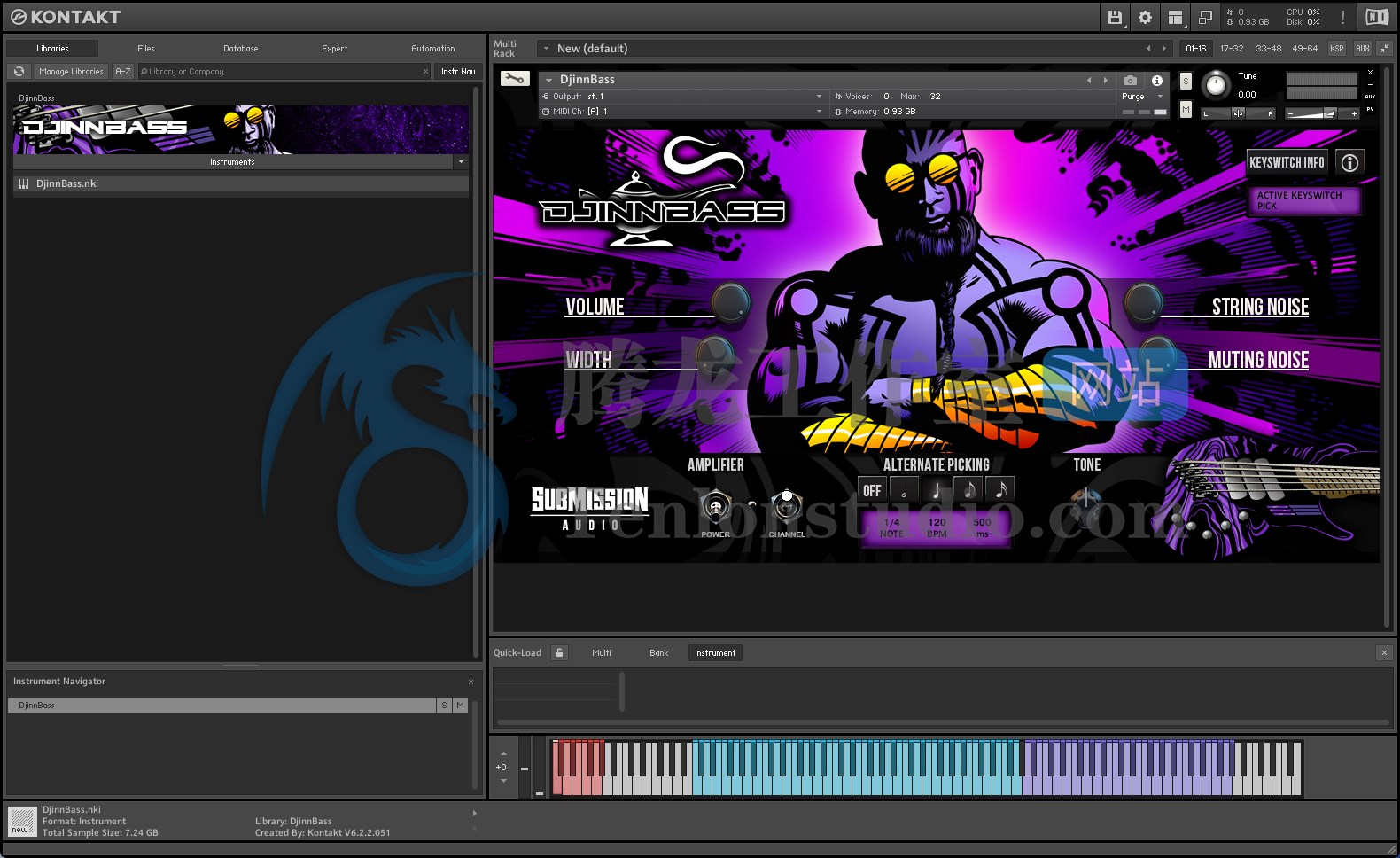Select eighth note alternate picking
Viewport: 1400px width, 858px height.
[968, 489]
